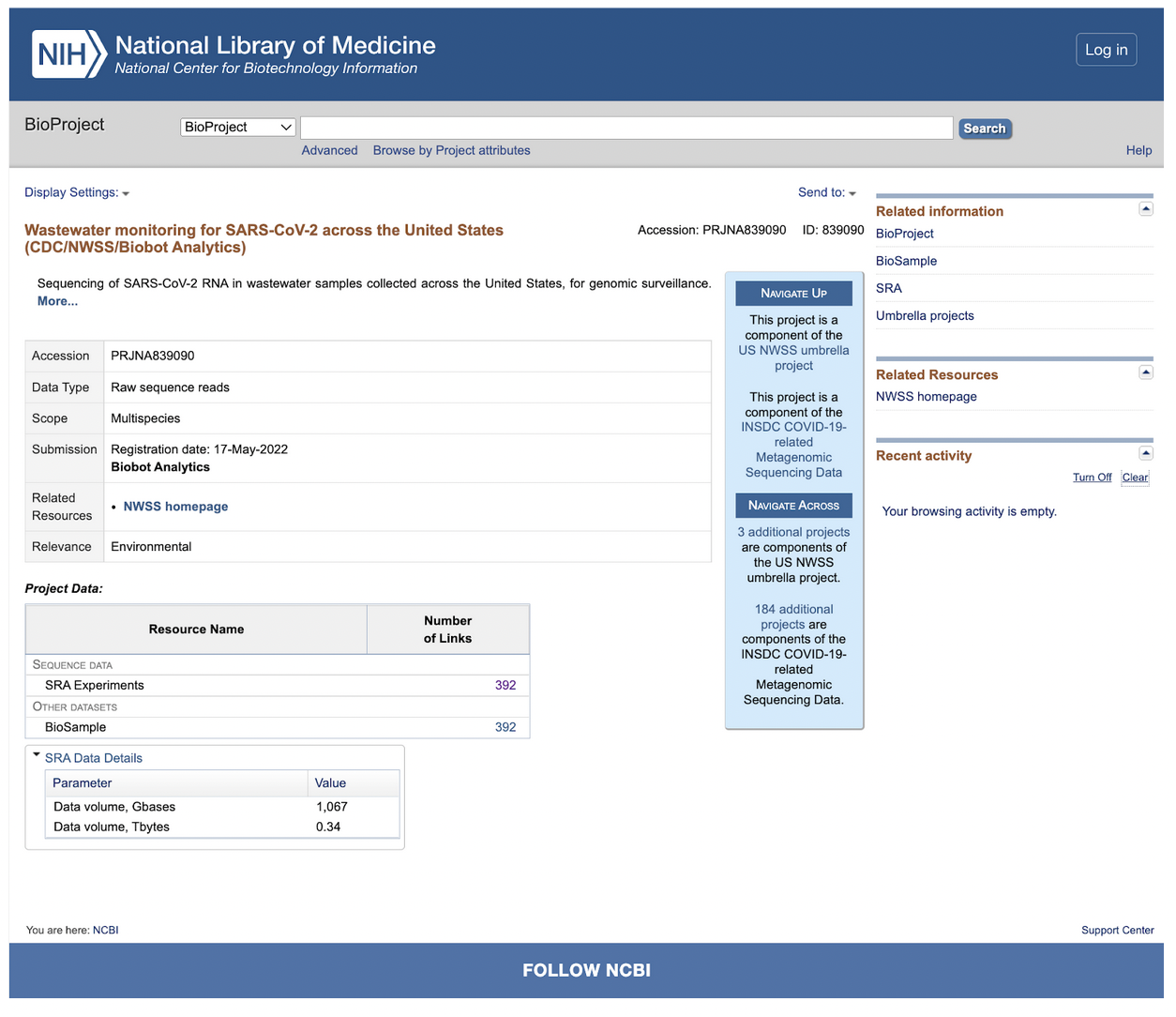Select the Environmental relevance value
This screenshot has height=1017, width=1176.
pos(151,547)
